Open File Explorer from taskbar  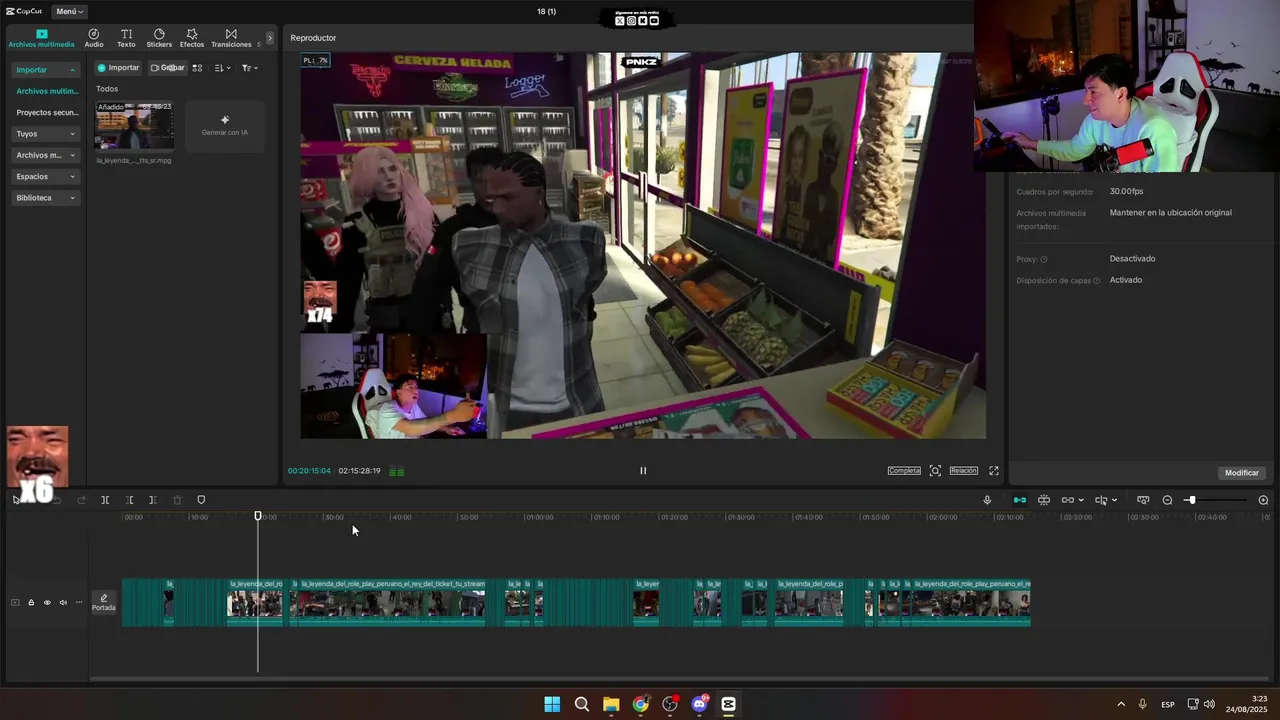coord(611,704)
